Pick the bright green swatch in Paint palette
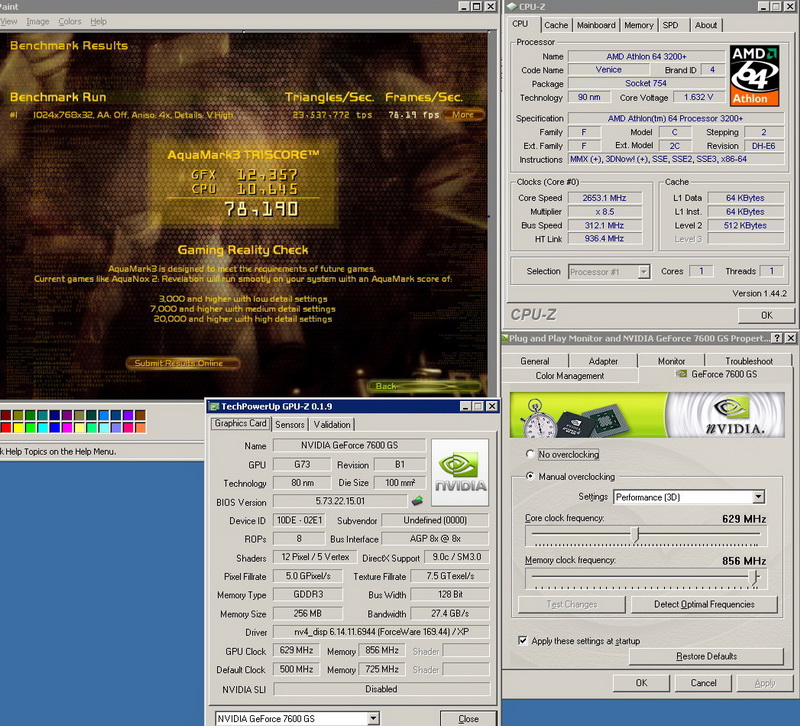The width and height of the screenshot is (800, 726). 31,427
